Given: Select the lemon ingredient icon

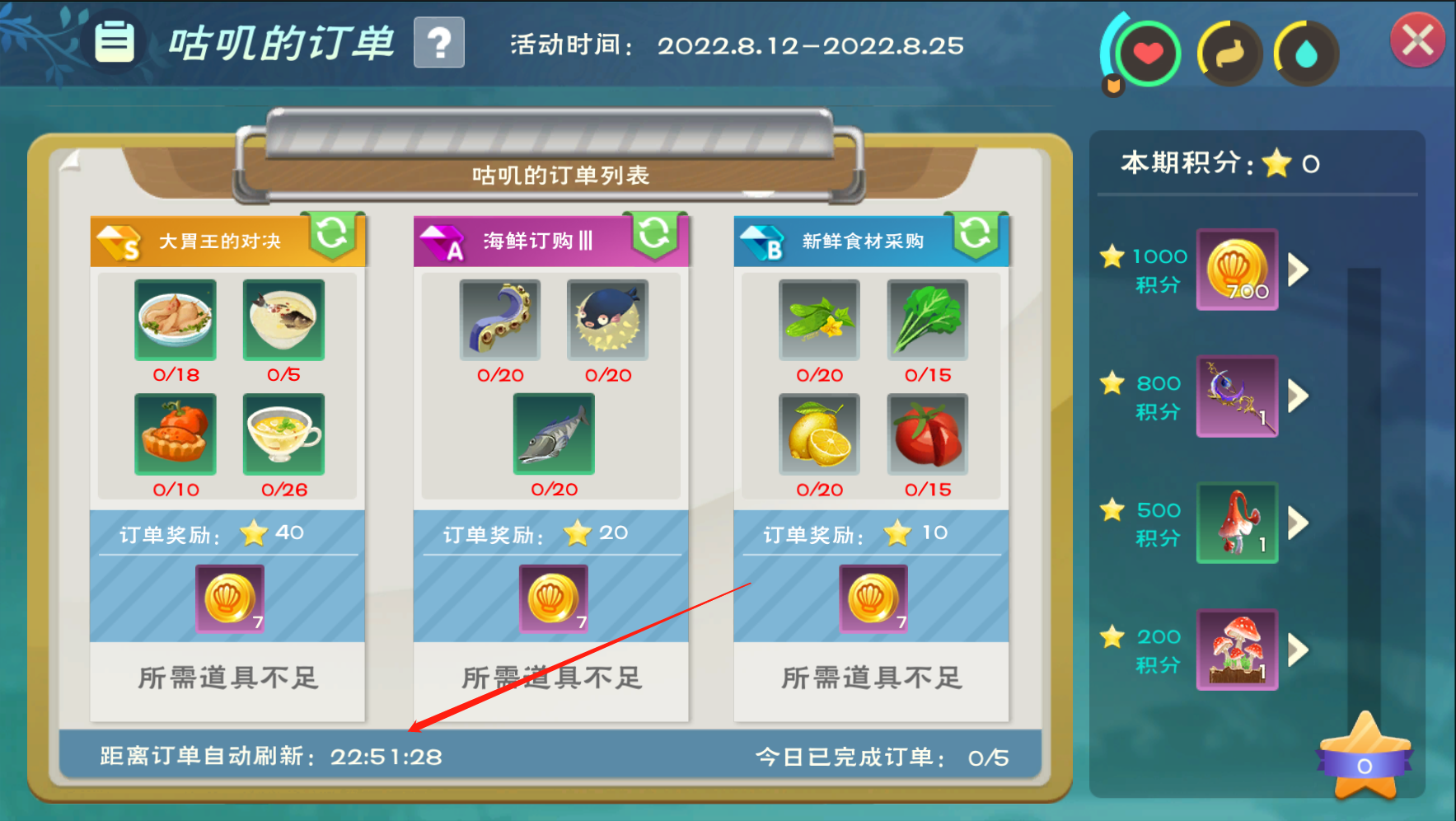Looking at the screenshot, I should (x=820, y=434).
